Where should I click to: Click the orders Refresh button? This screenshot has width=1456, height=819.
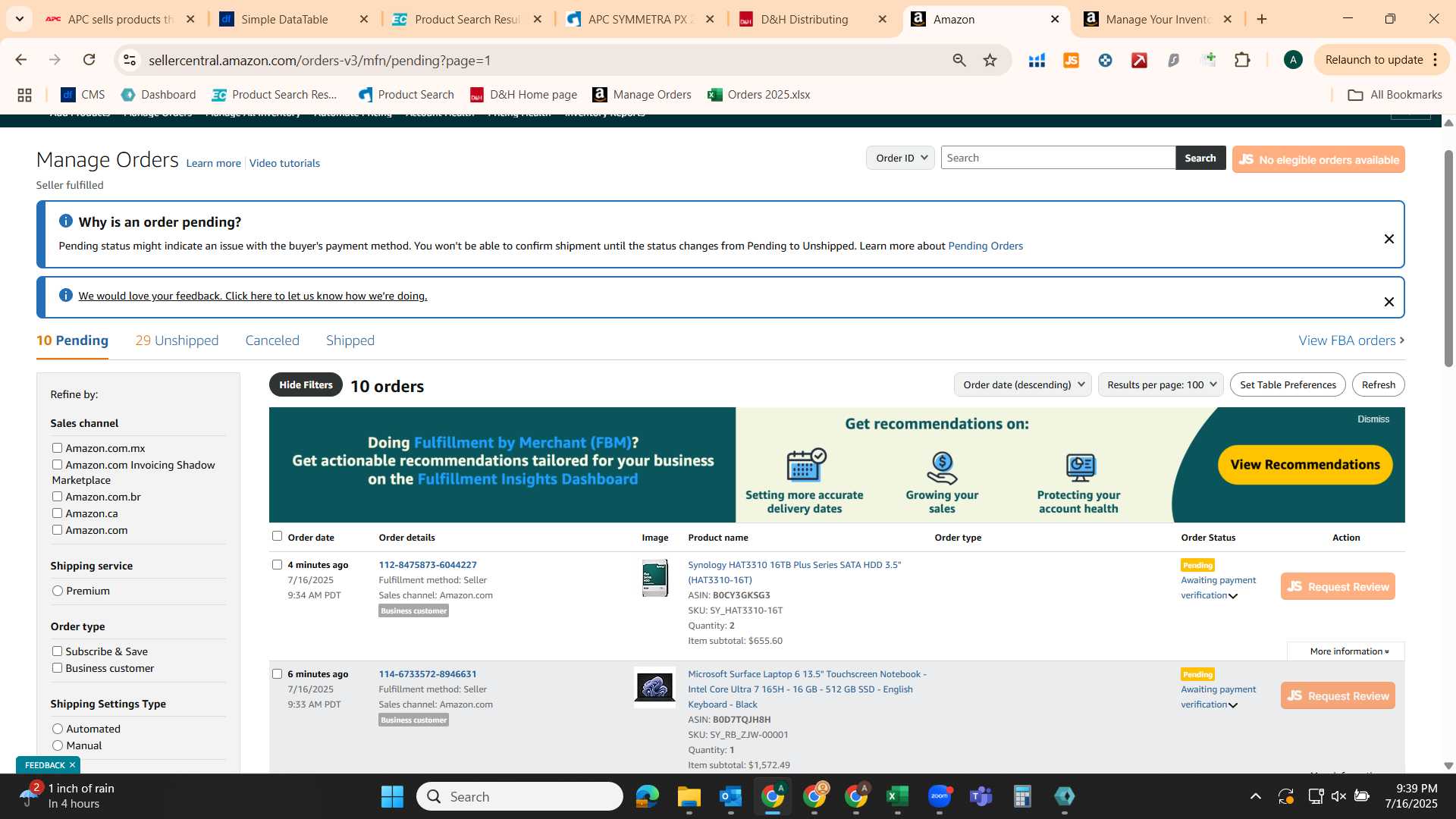[x=1378, y=384]
